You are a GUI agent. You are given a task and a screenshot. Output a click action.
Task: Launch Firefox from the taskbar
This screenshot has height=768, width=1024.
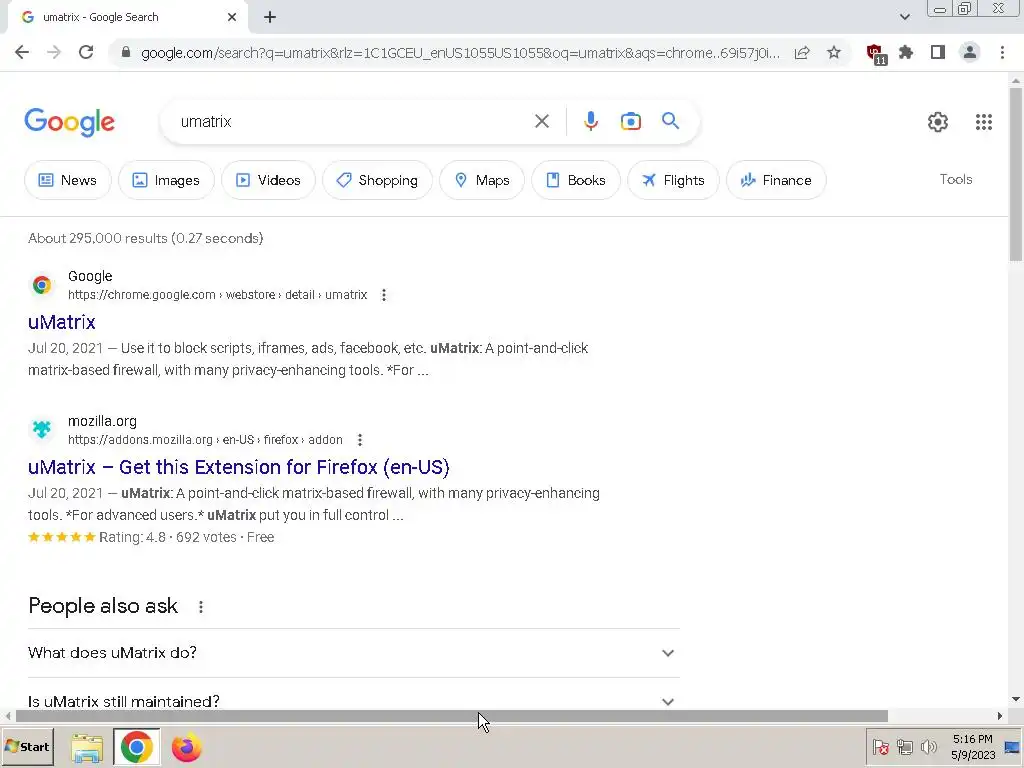[x=186, y=747]
